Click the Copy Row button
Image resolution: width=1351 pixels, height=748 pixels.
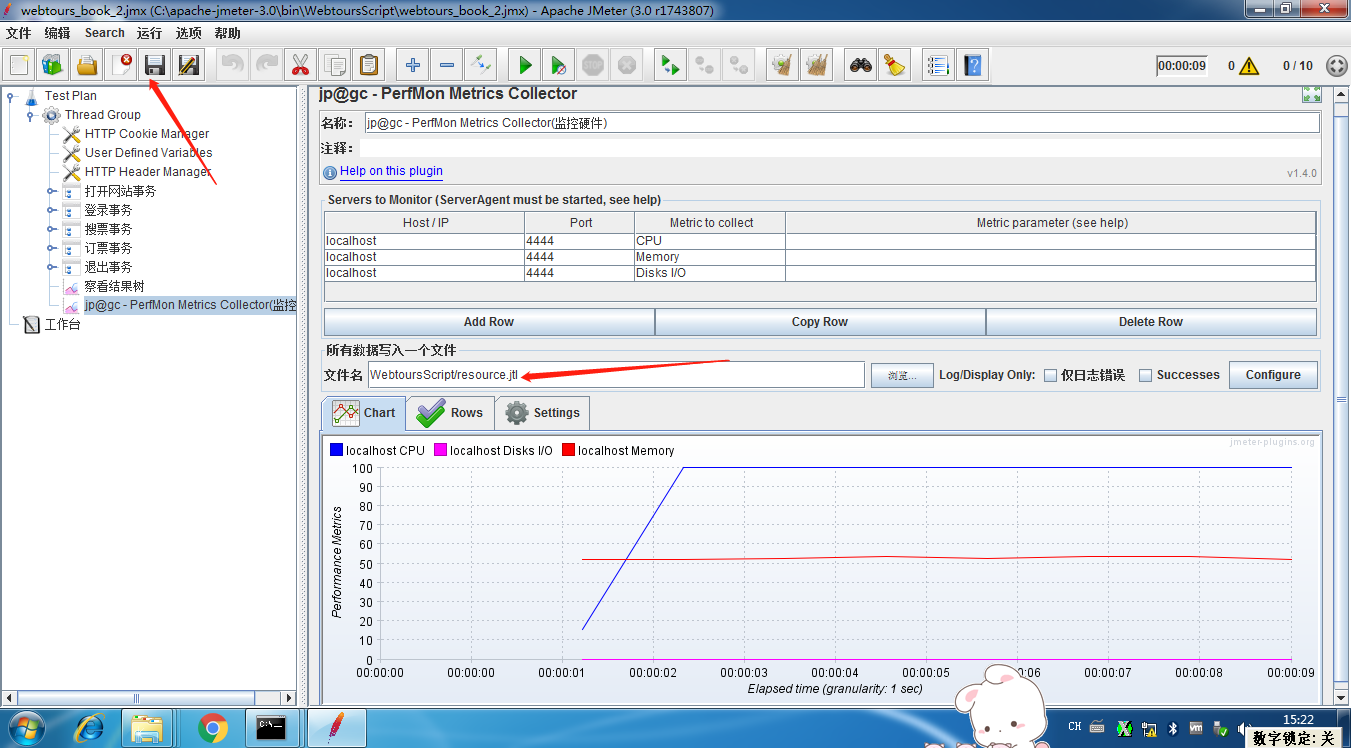820,322
